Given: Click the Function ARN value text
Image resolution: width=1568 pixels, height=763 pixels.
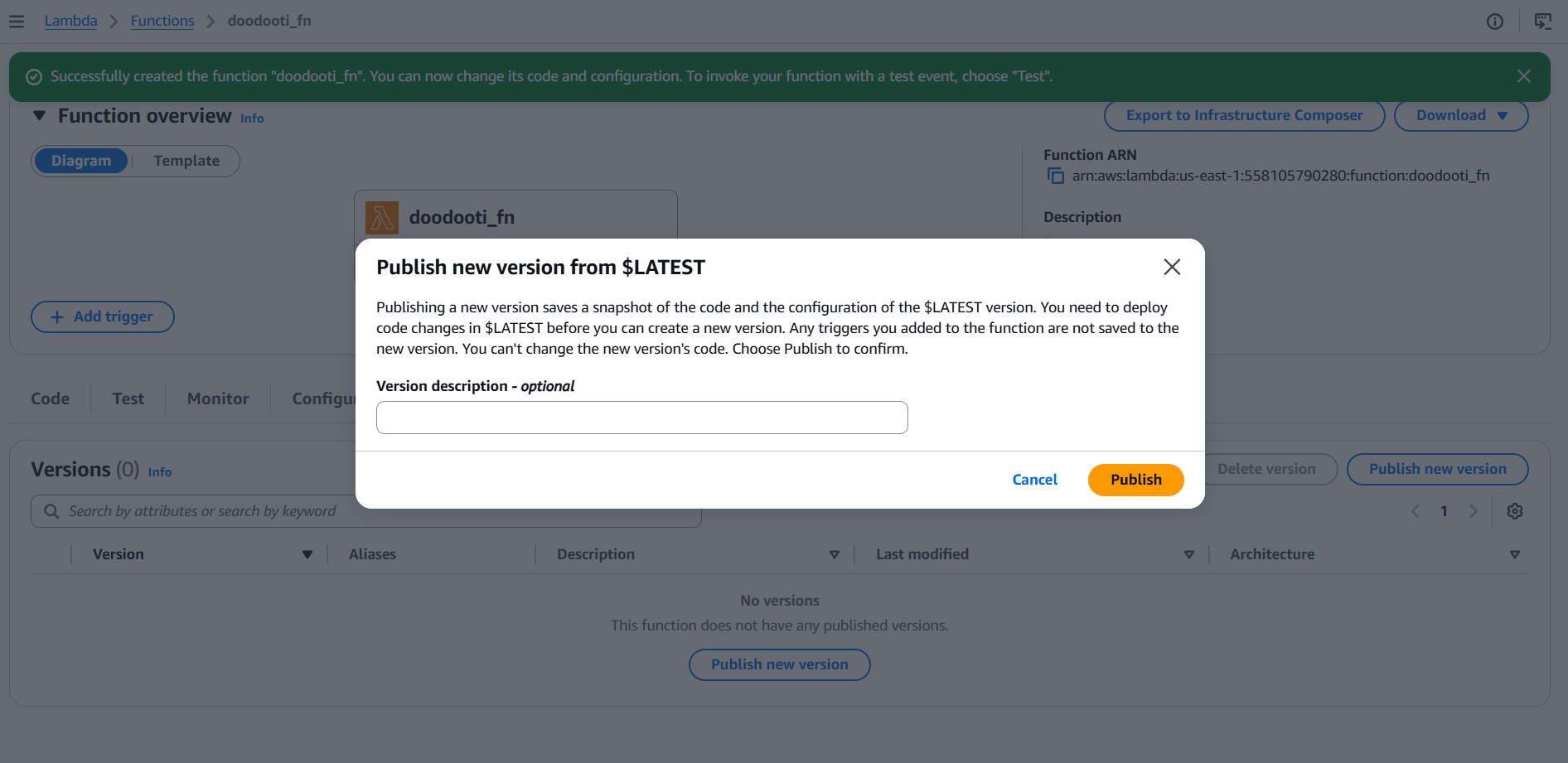Looking at the screenshot, I should click(1281, 176).
